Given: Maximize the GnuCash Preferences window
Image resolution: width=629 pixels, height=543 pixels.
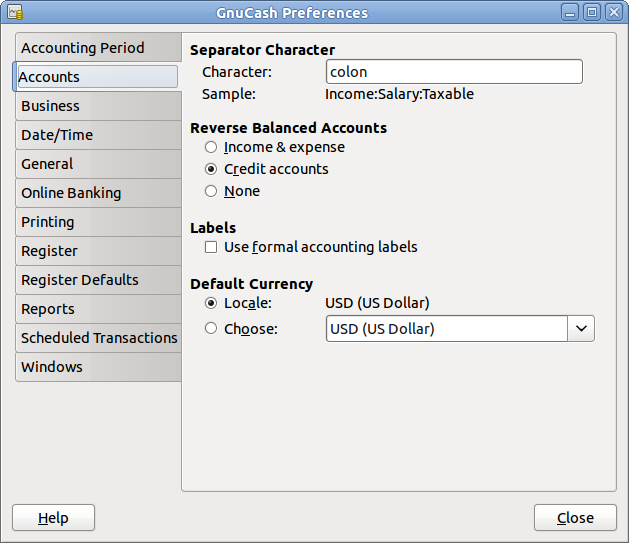Looking at the screenshot, I should (592, 13).
